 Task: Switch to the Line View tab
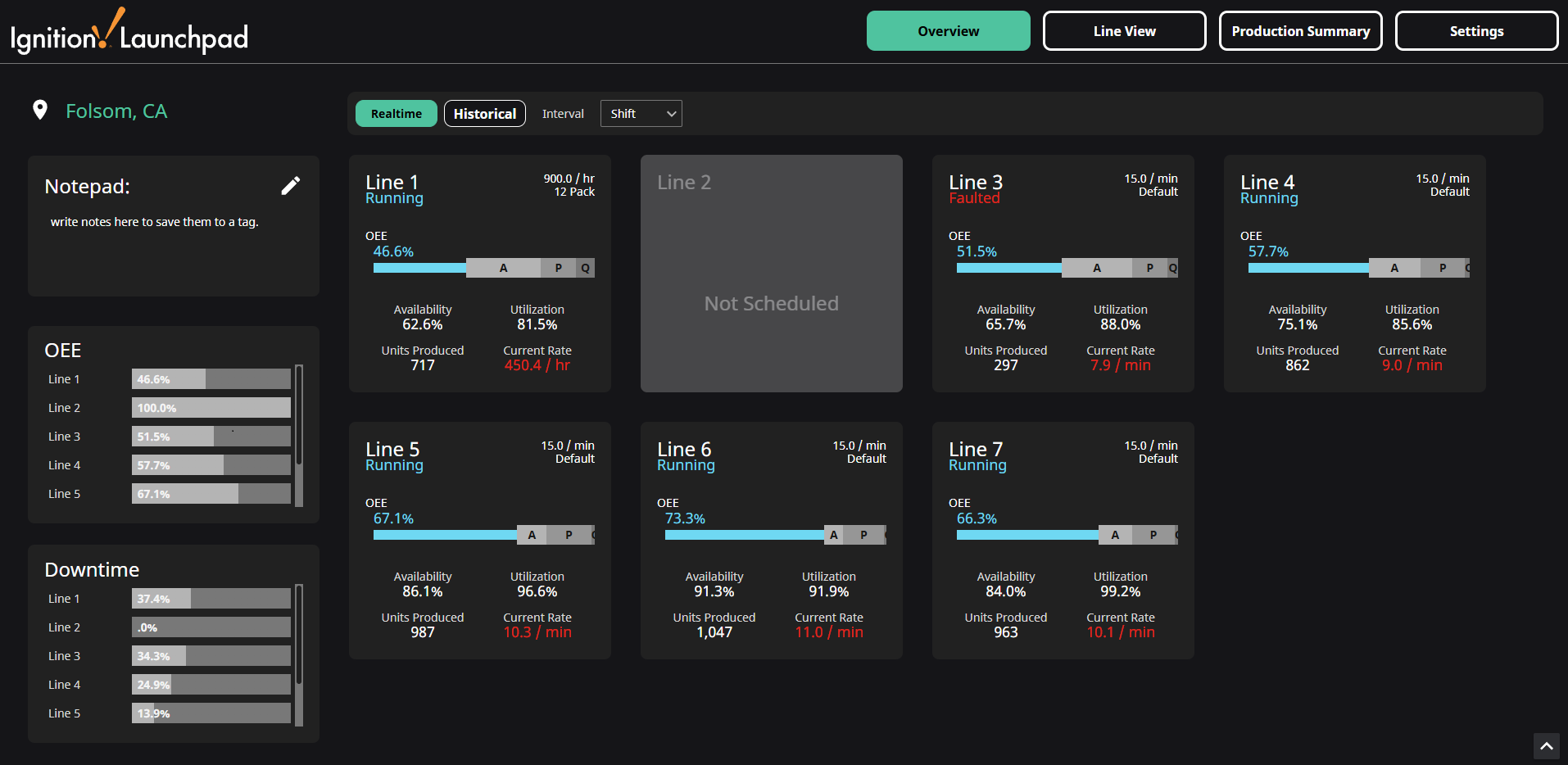1123,30
